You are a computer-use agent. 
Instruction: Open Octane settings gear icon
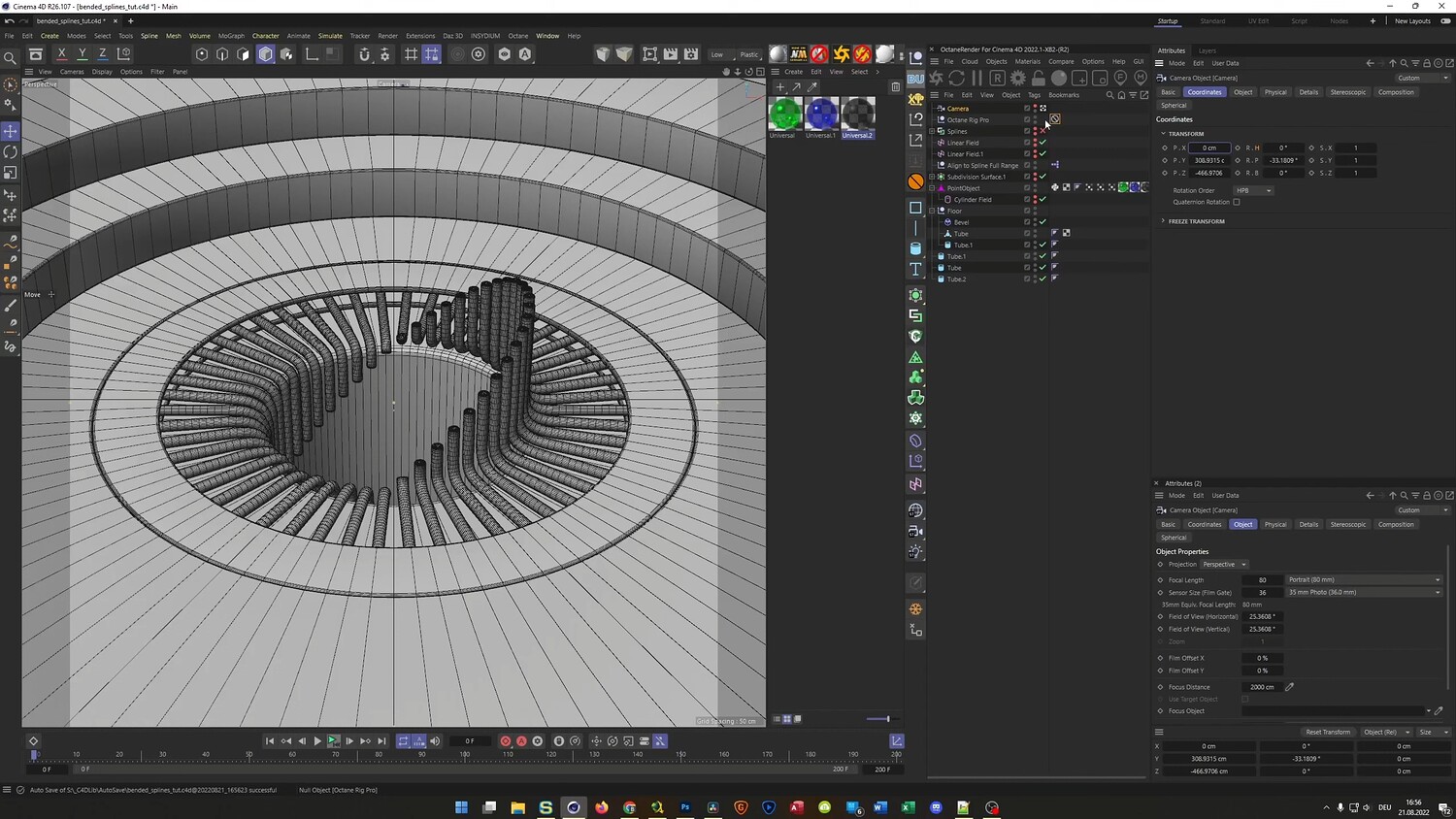[1018, 78]
